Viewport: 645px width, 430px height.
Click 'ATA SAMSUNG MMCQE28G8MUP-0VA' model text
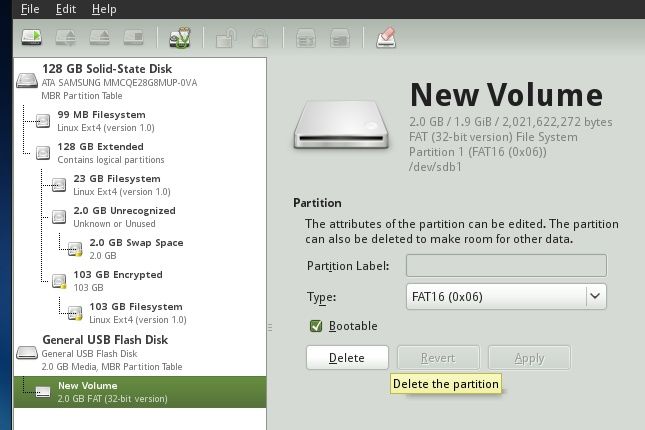click(x=119, y=83)
